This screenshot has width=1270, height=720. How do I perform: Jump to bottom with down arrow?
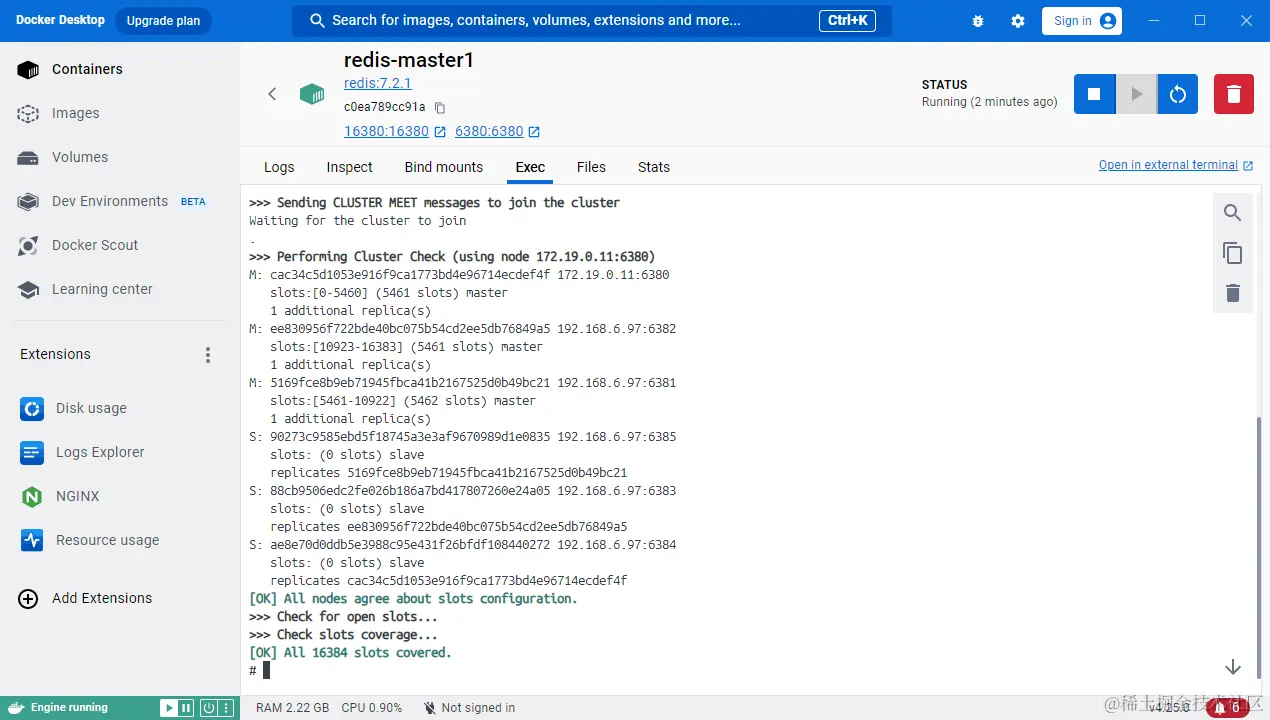(x=1233, y=667)
